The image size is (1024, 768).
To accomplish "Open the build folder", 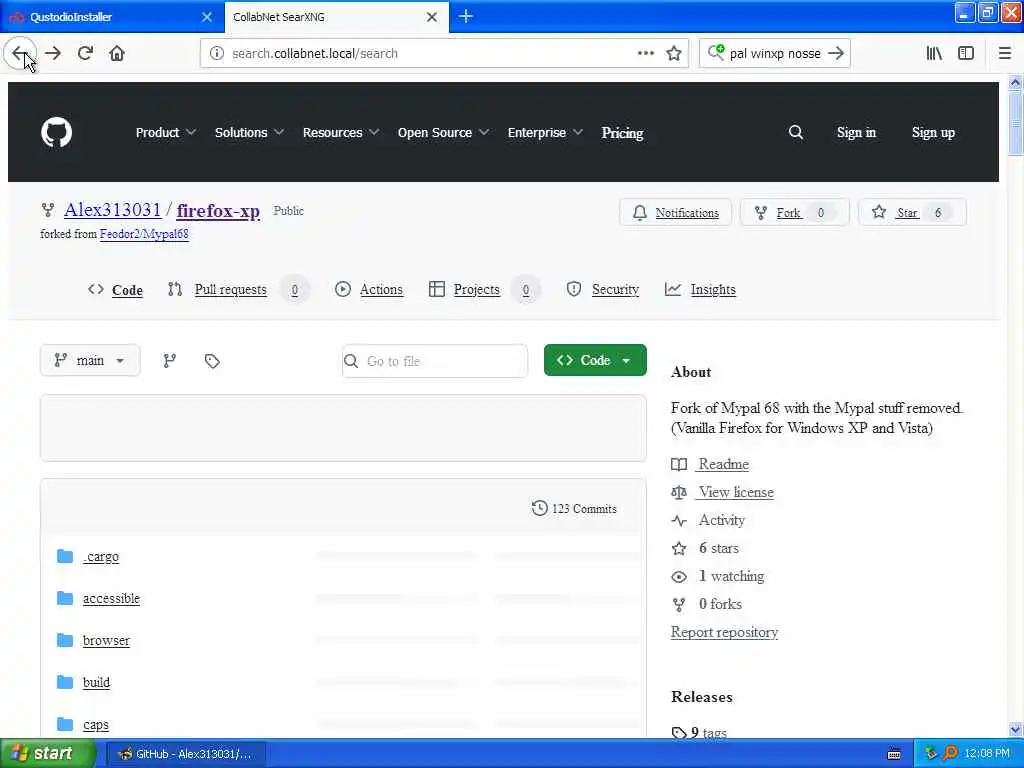I will pyautogui.click(x=96, y=682).
